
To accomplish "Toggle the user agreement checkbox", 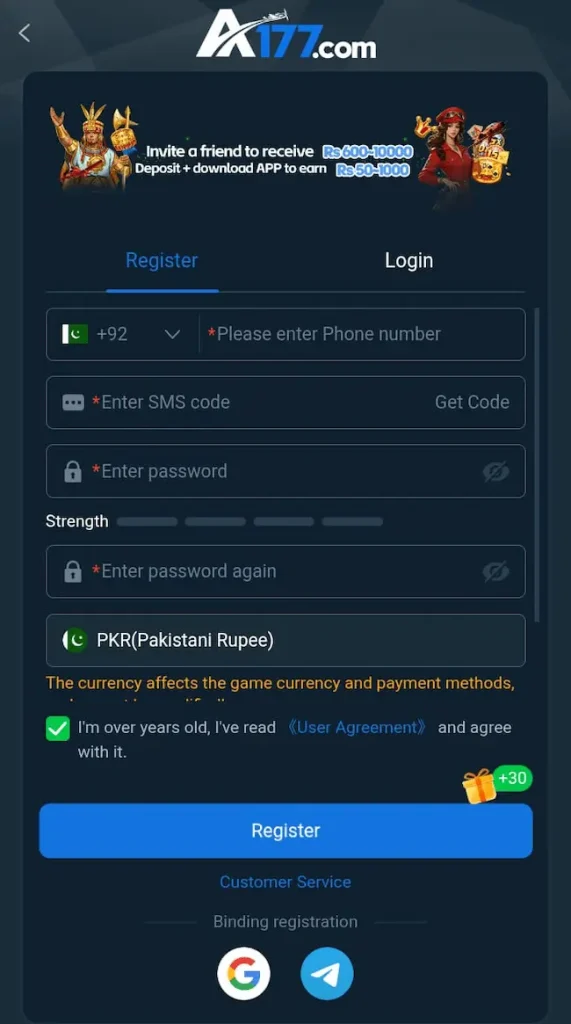I will point(57,728).
